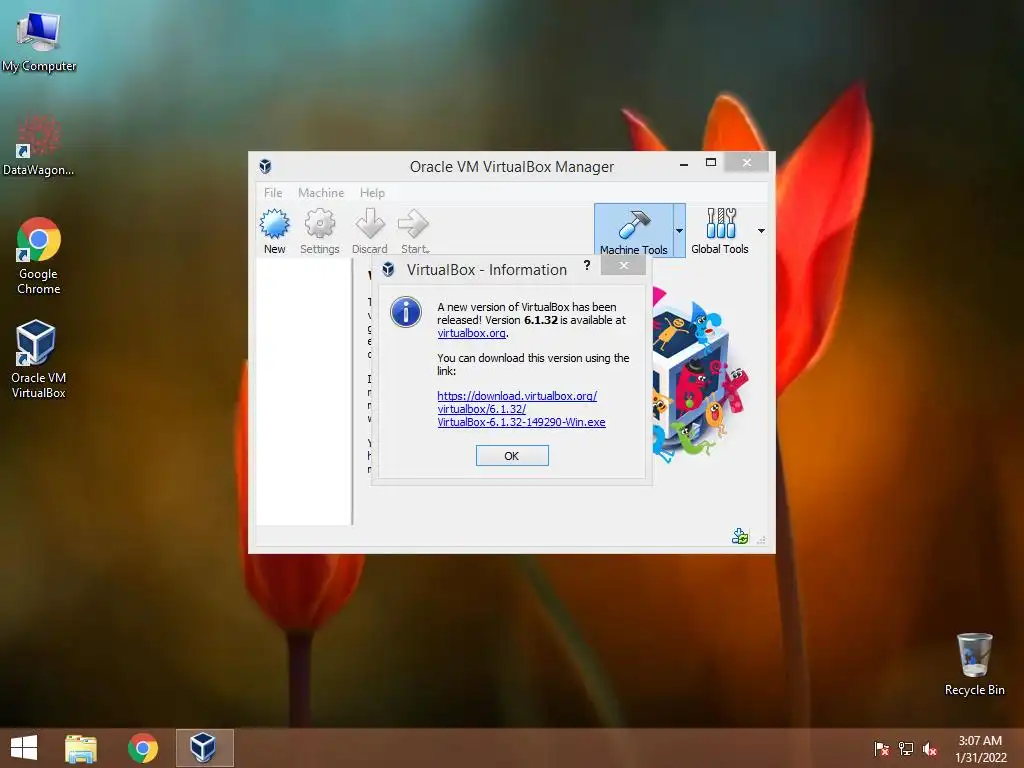This screenshot has width=1024, height=768.
Task: Close the Oracle VM VirtualBox Manager window
Action: pos(746,163)
